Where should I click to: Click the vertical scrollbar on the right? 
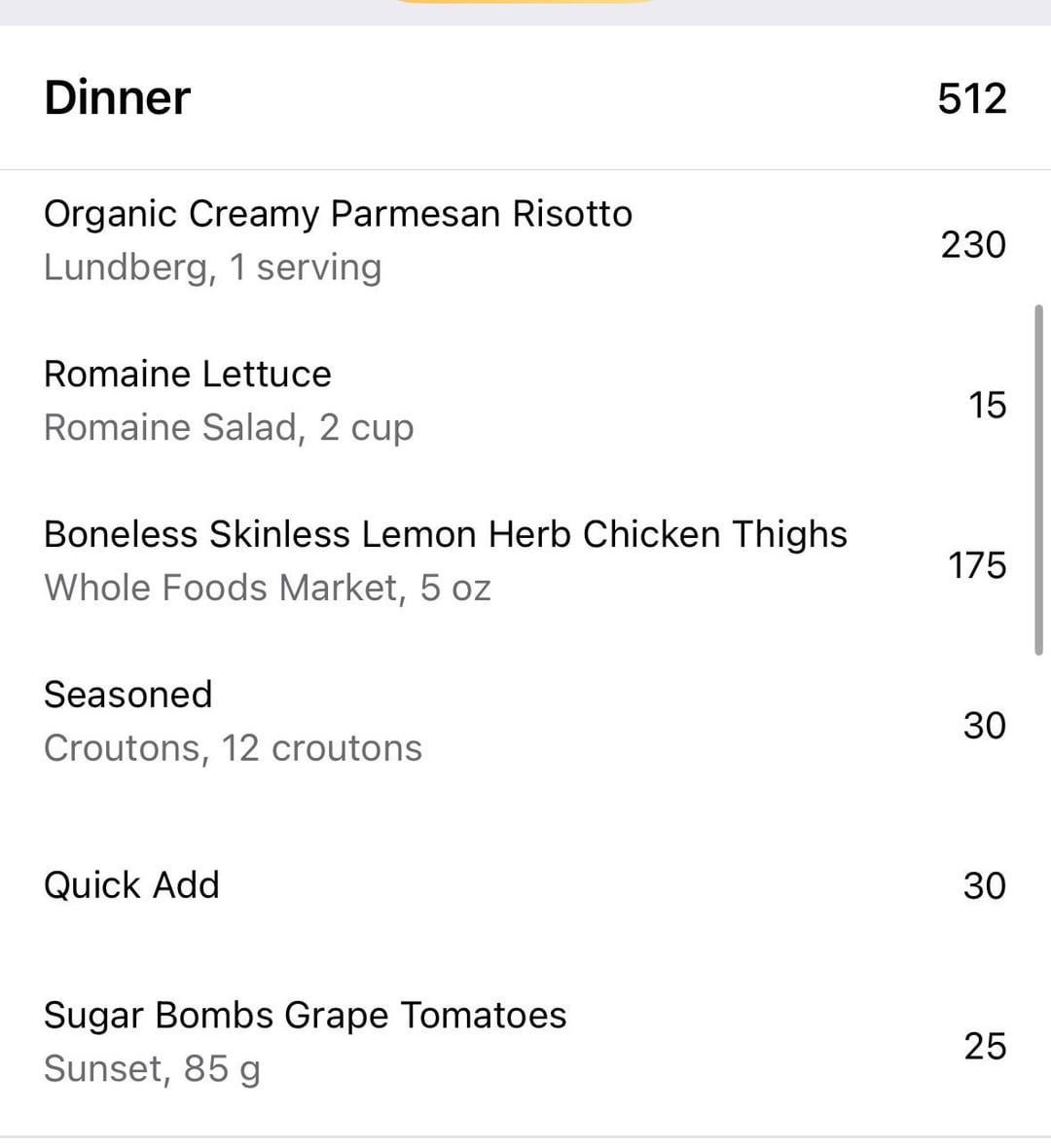[1038, 482]
